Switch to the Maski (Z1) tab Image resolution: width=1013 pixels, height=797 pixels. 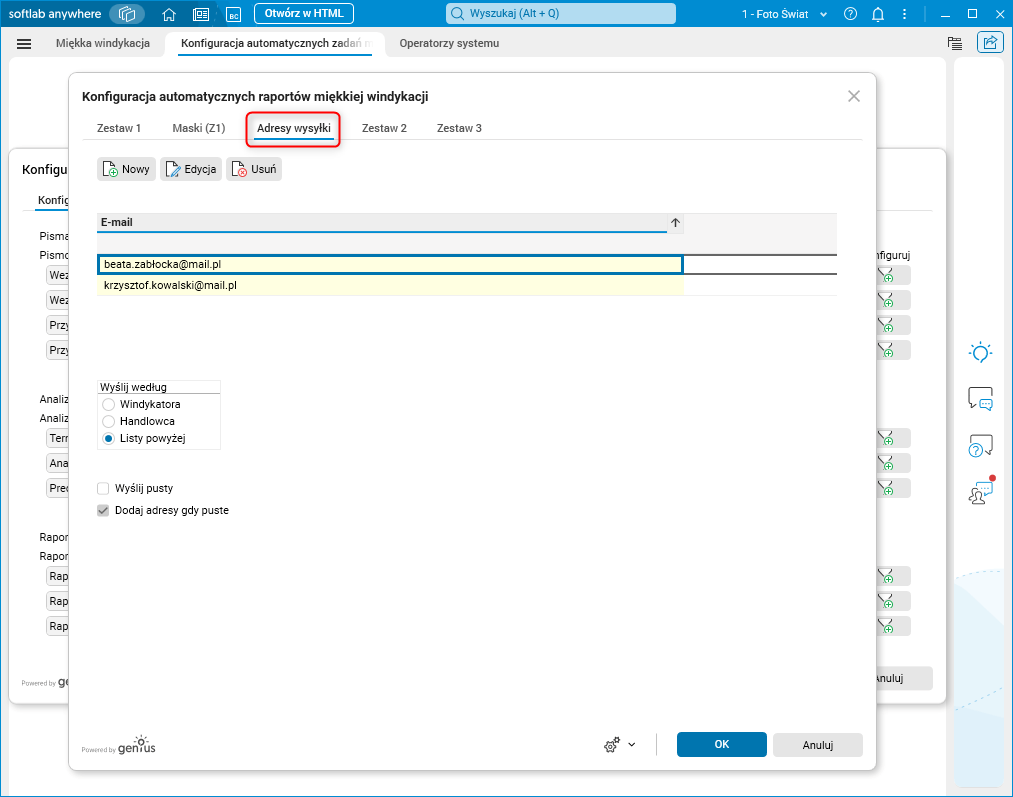tap(199, 128)
